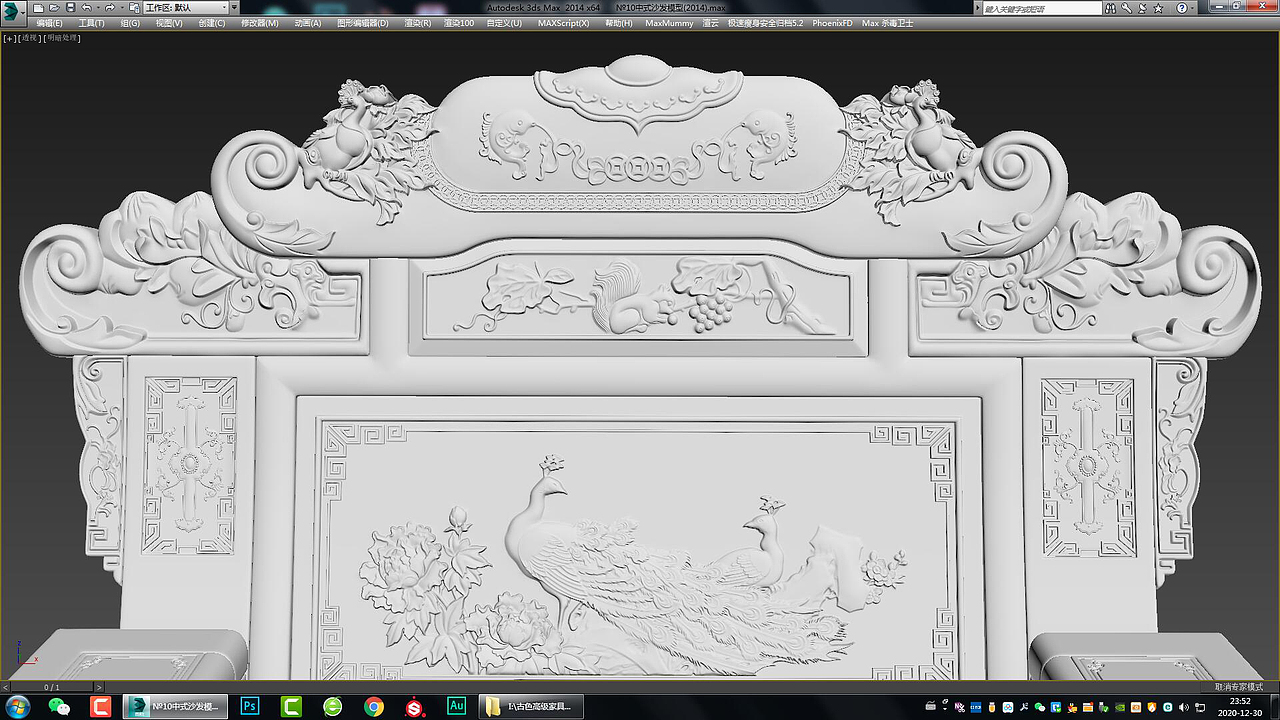This screenshot has height=720, width=1280.
Task: Click the Exchange Apps X icon
Action: pos(1142,8)
